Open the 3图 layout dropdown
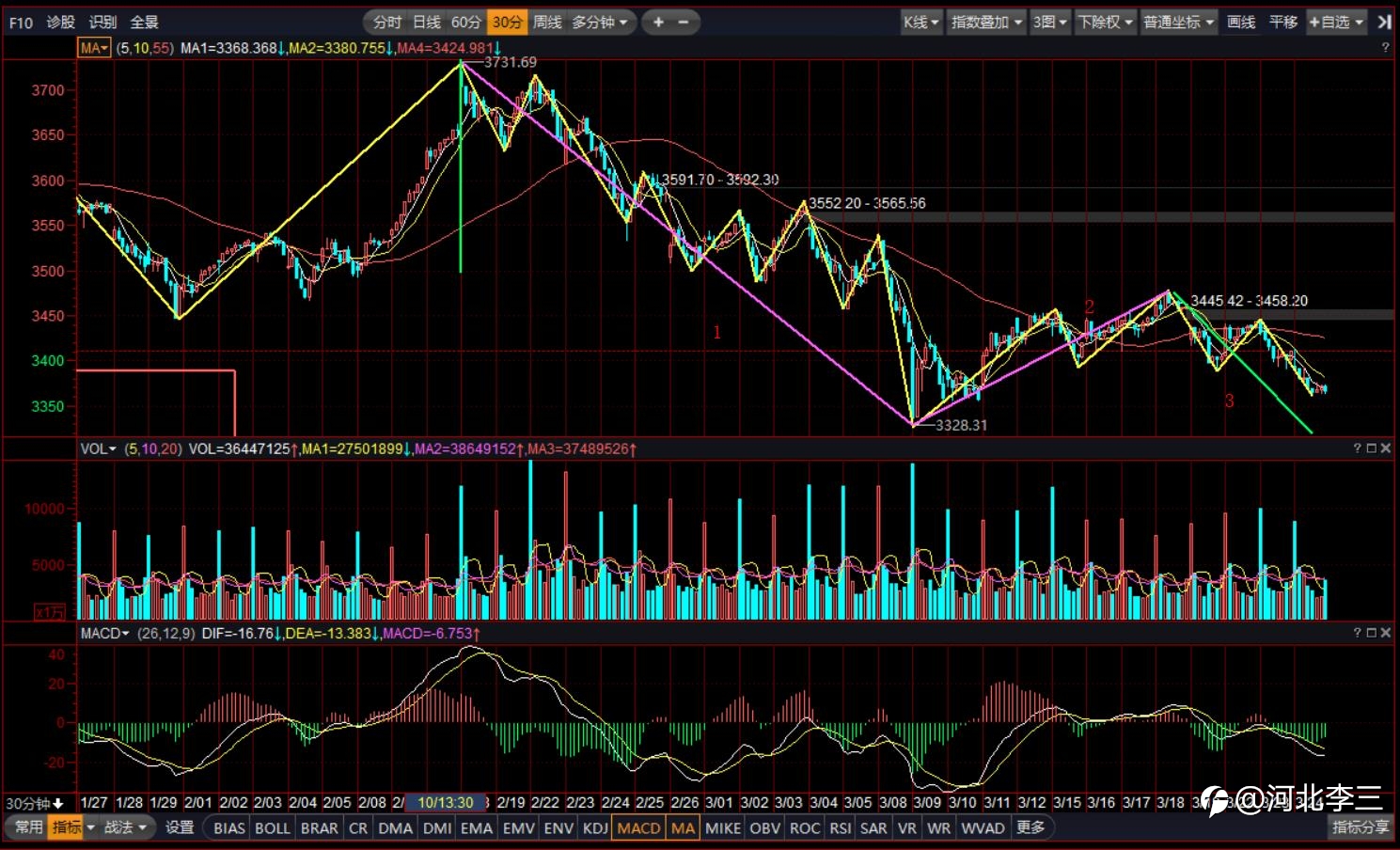The width and height of the screenshot is (1400, 850). 1050,22
